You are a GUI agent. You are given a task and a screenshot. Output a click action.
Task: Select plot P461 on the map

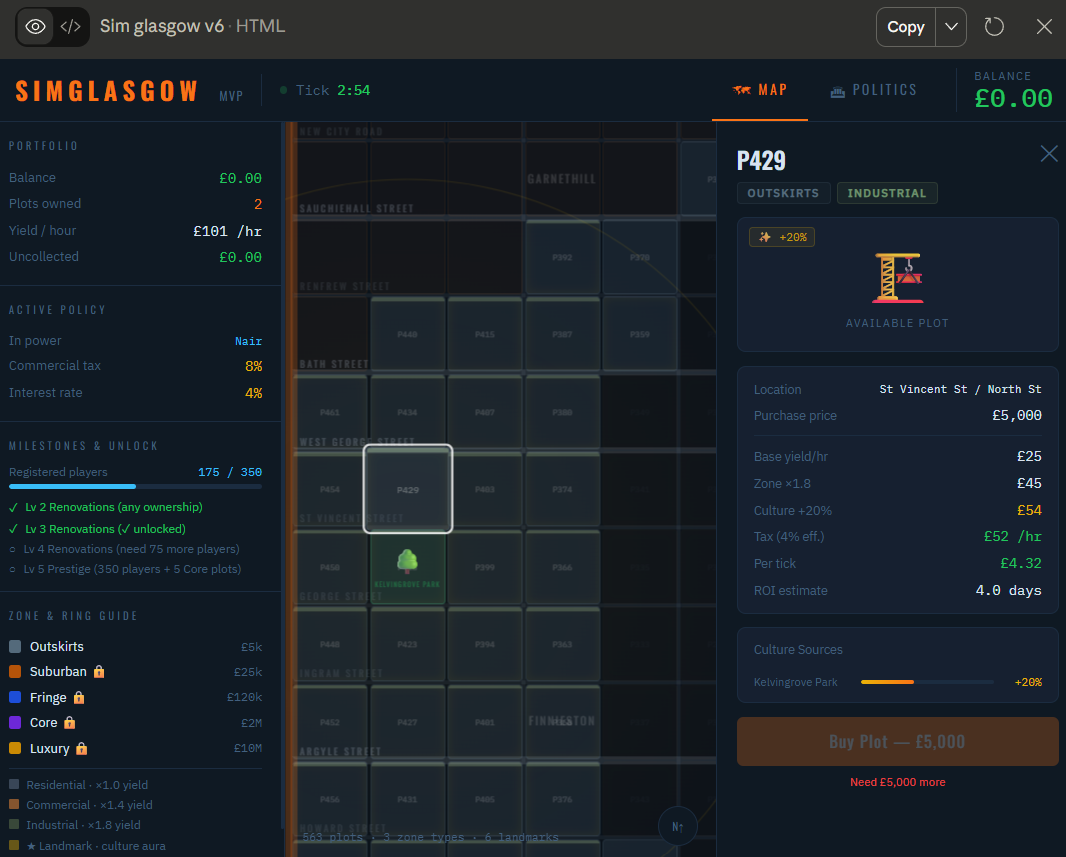pyautogui.click(x=330, y=412)
